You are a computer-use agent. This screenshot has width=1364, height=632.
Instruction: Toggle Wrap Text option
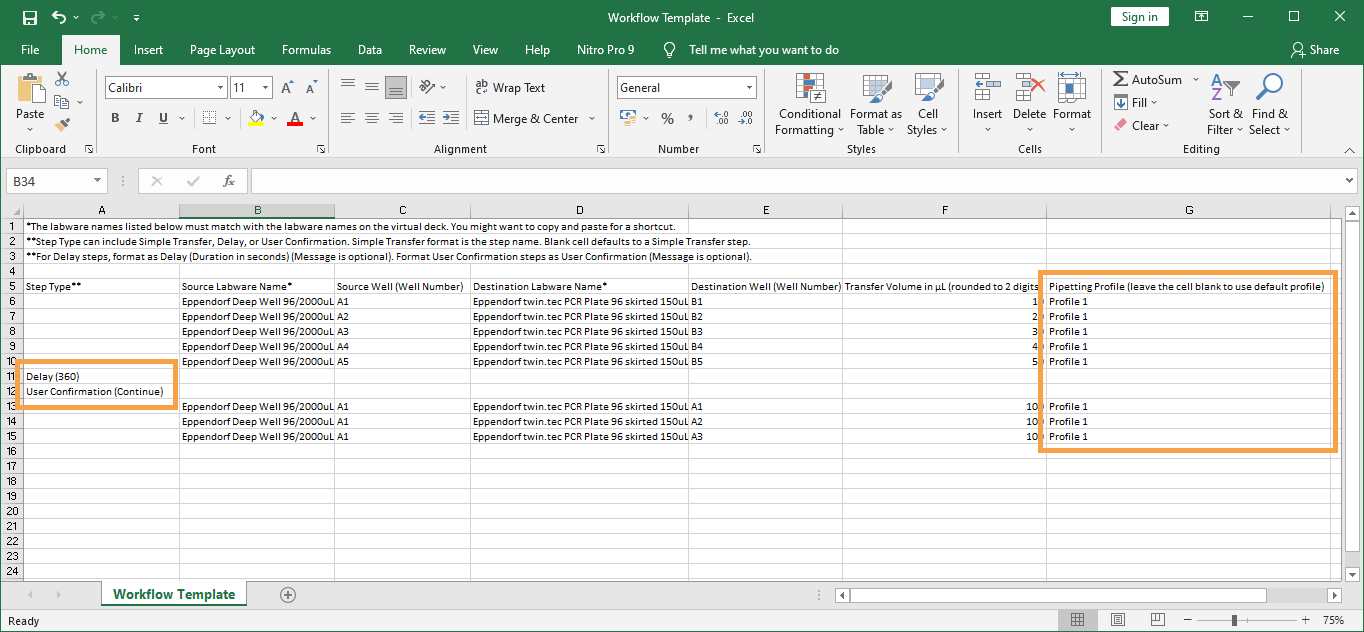(x=510, y=88)
